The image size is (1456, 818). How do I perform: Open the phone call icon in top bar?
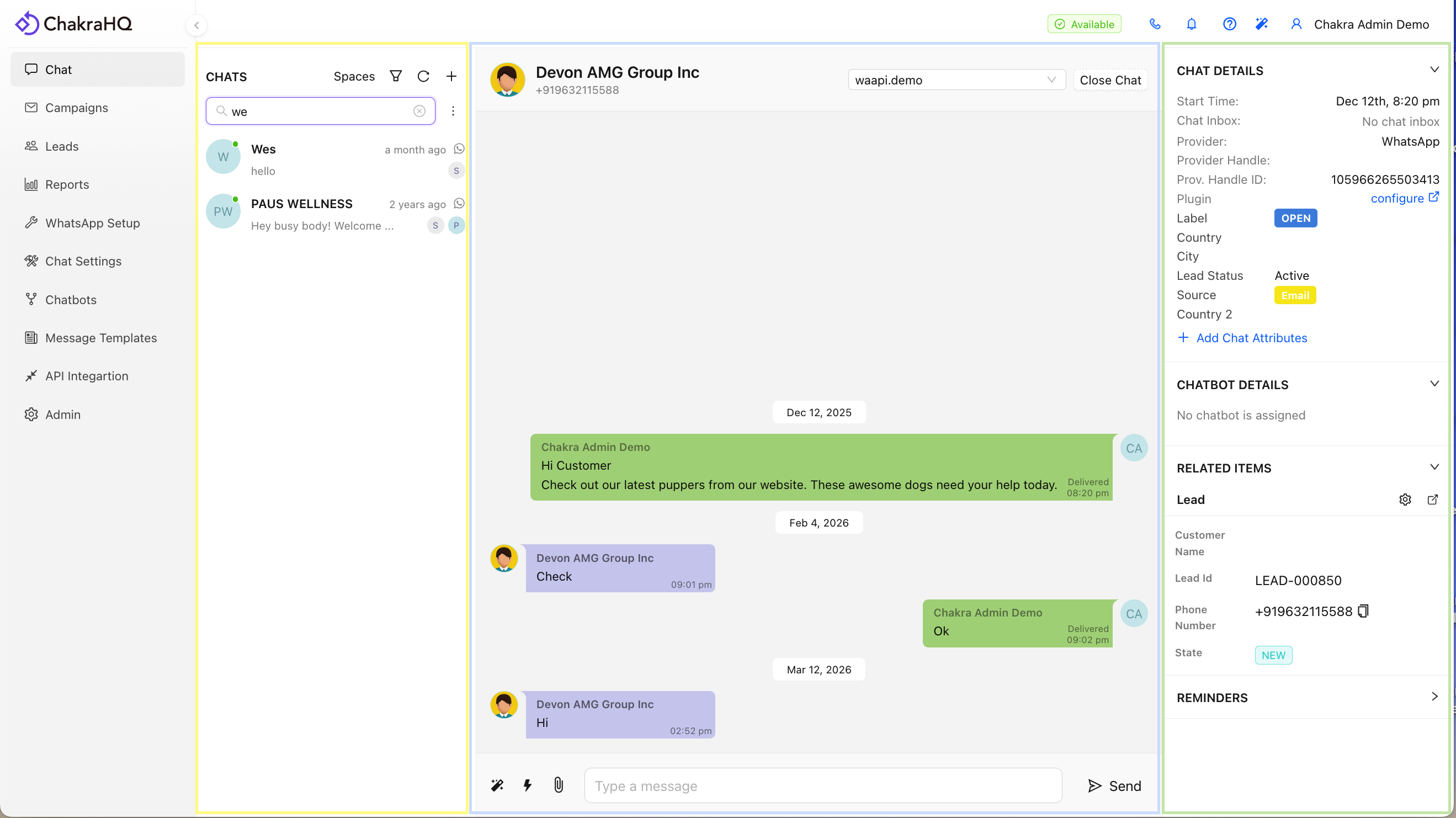(x=1155, y=24)
